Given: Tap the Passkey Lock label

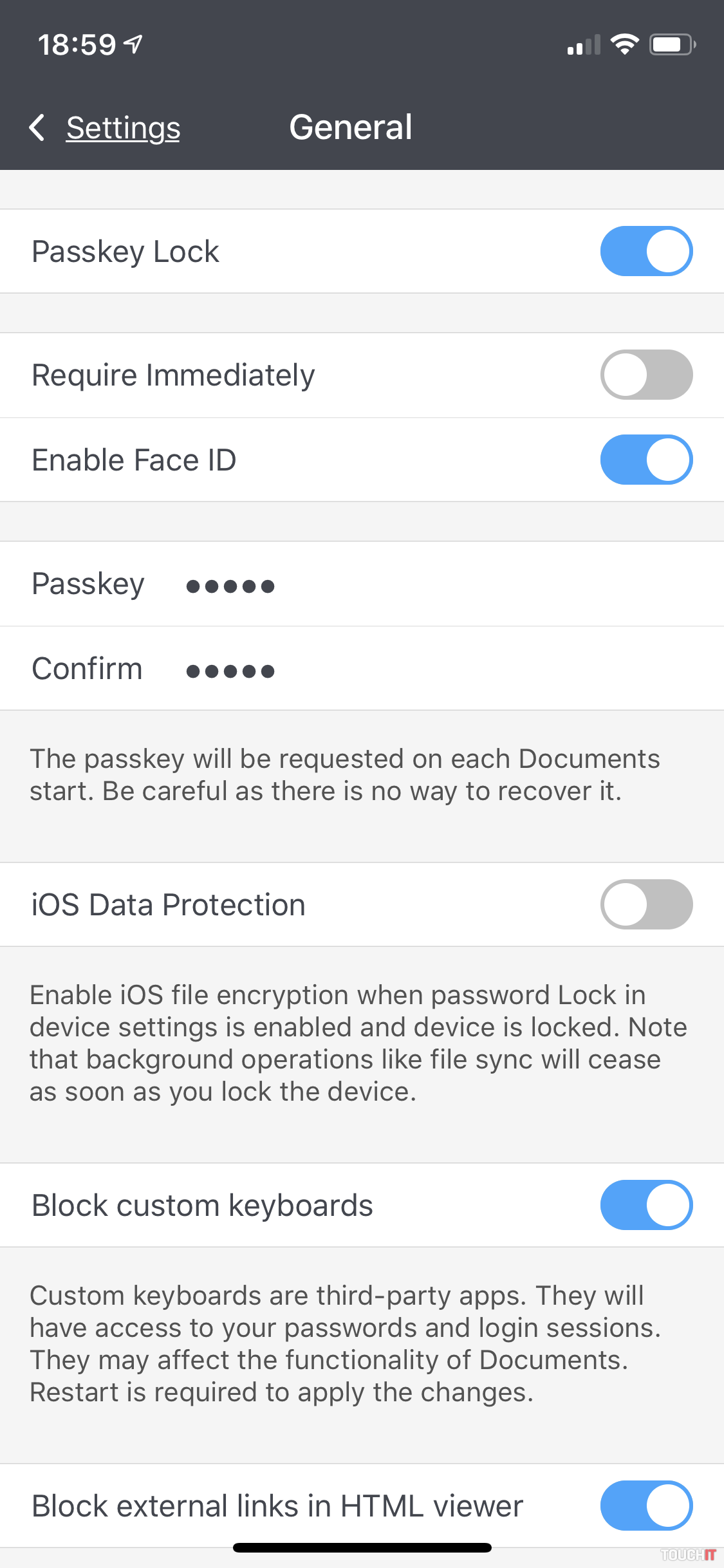Looking at the screenshot, I should point(125,251).
